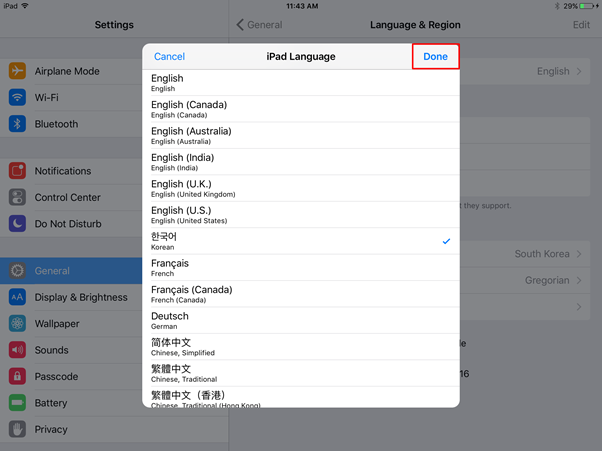Viewport: 602px width, 451px height.
Task: Open Passcode settings
Action: pyautogui.click(x=71, y=377)
